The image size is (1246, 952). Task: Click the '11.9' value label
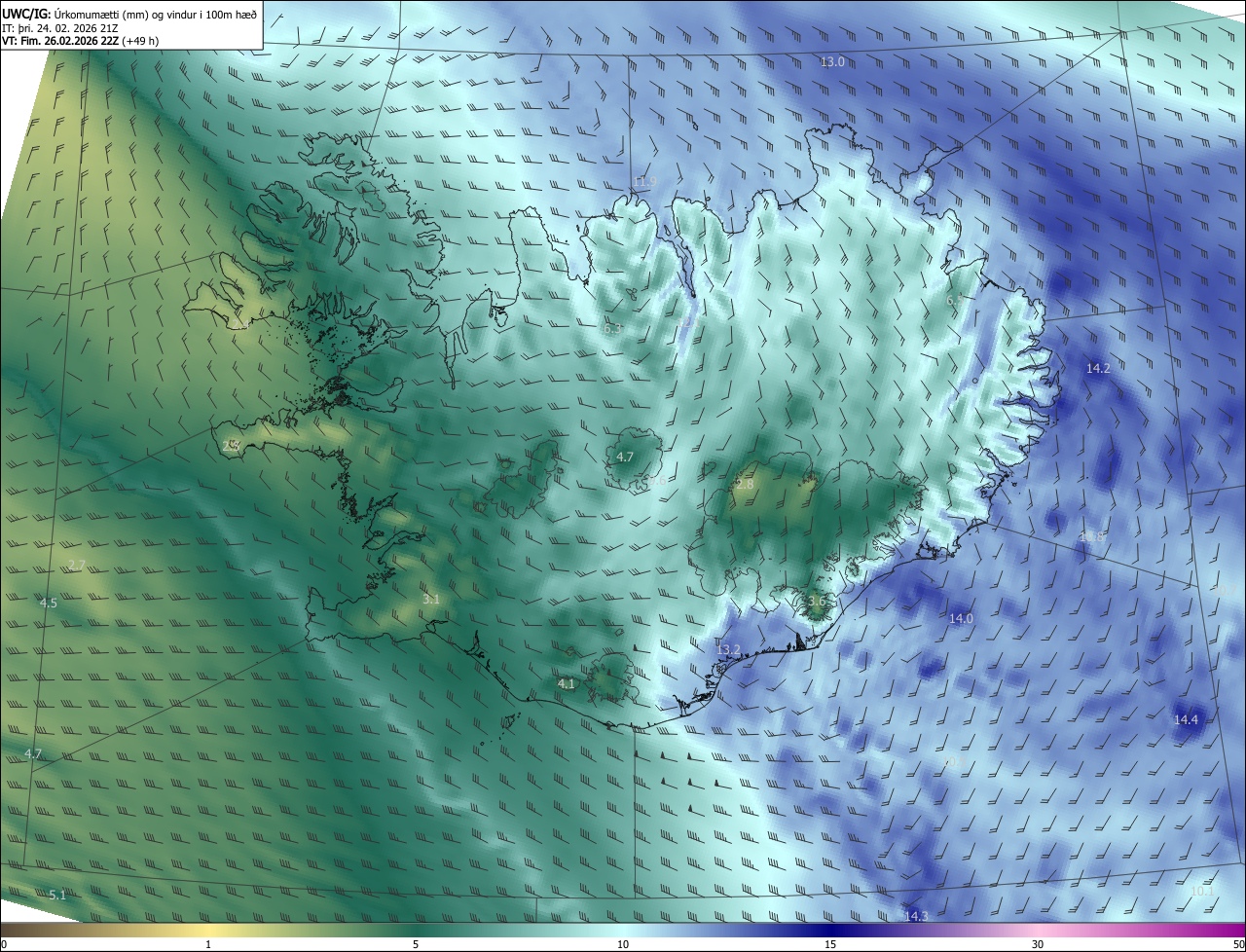645,181
